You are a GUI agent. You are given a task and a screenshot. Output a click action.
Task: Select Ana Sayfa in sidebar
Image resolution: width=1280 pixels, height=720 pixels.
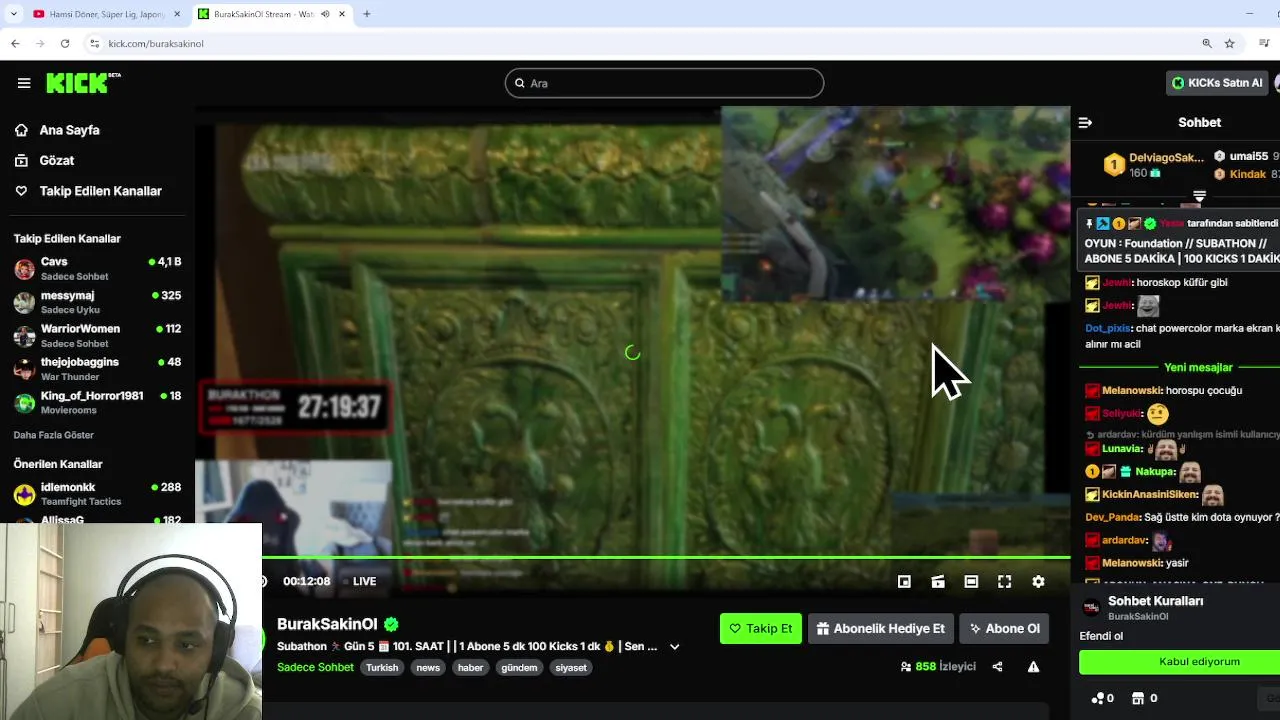tap(69, 130)
